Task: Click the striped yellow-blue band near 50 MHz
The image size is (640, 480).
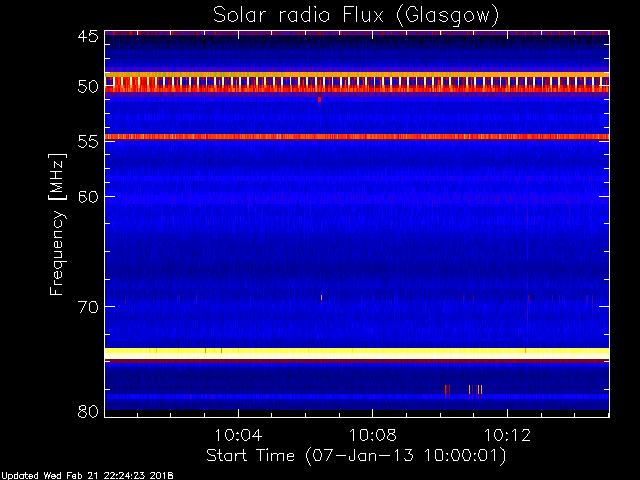Action: [x=356, y=81]
